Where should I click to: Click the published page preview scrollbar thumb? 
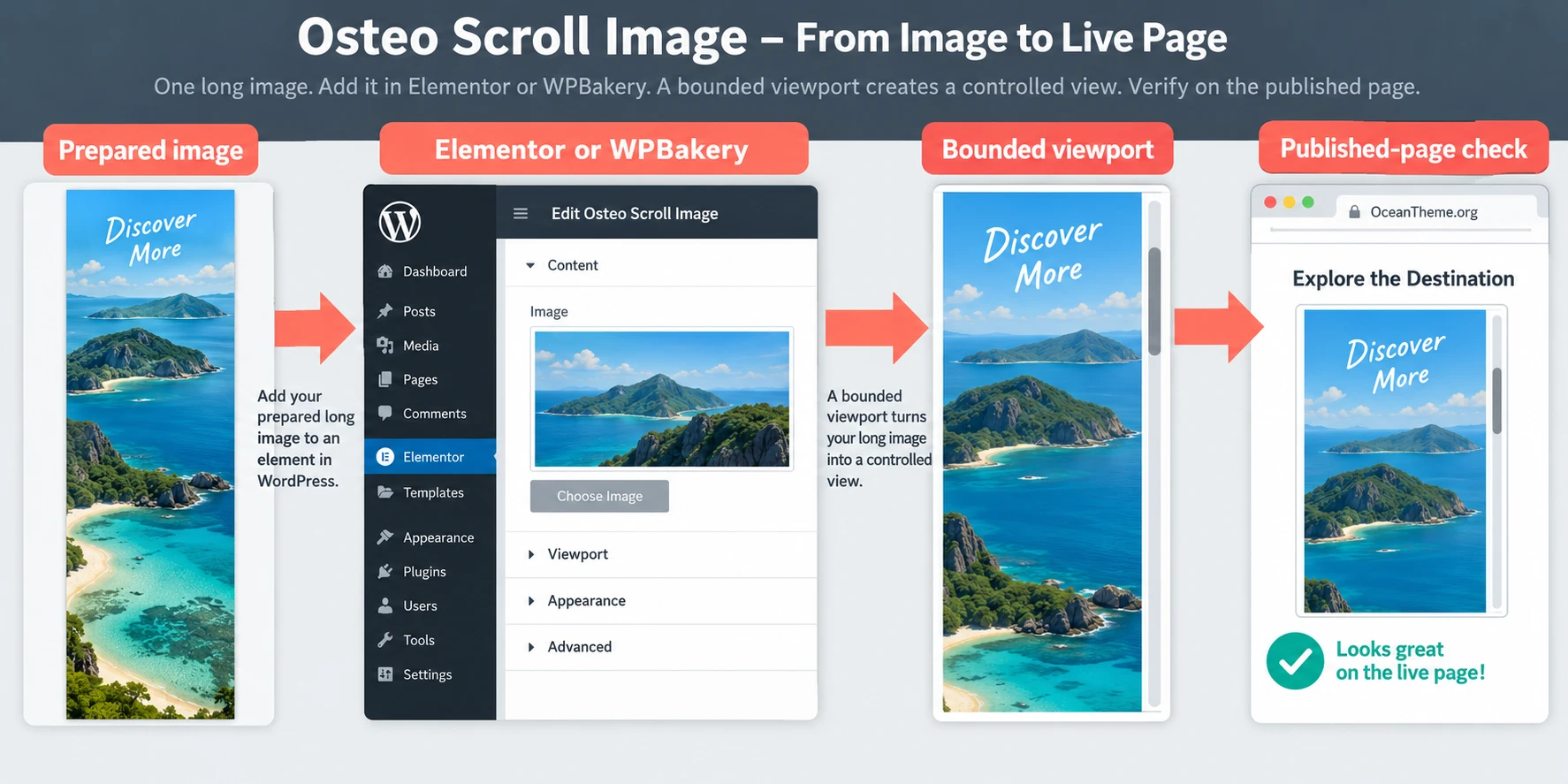1496,400
